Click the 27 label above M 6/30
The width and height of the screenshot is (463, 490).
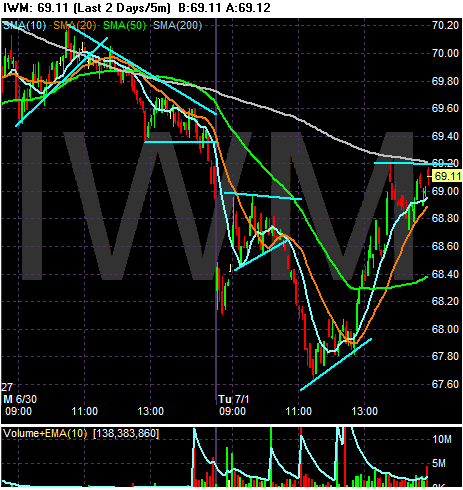click(x=7, y=387)
